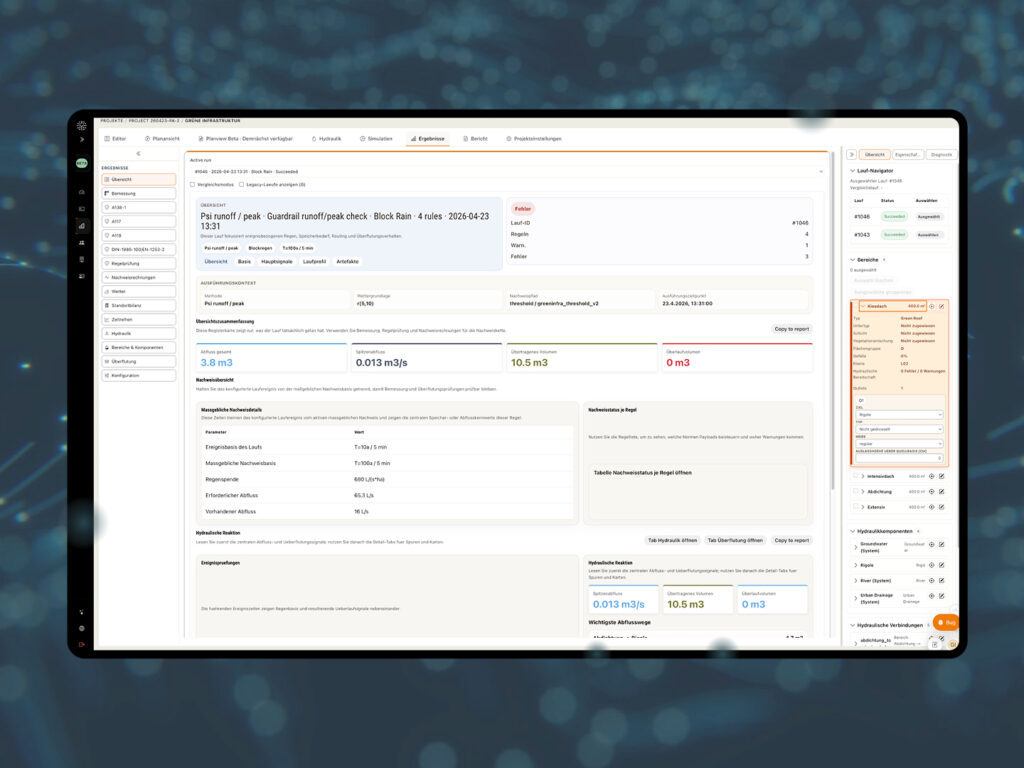Click the locate target icon for Intensivdach

[x=932, y=476]
